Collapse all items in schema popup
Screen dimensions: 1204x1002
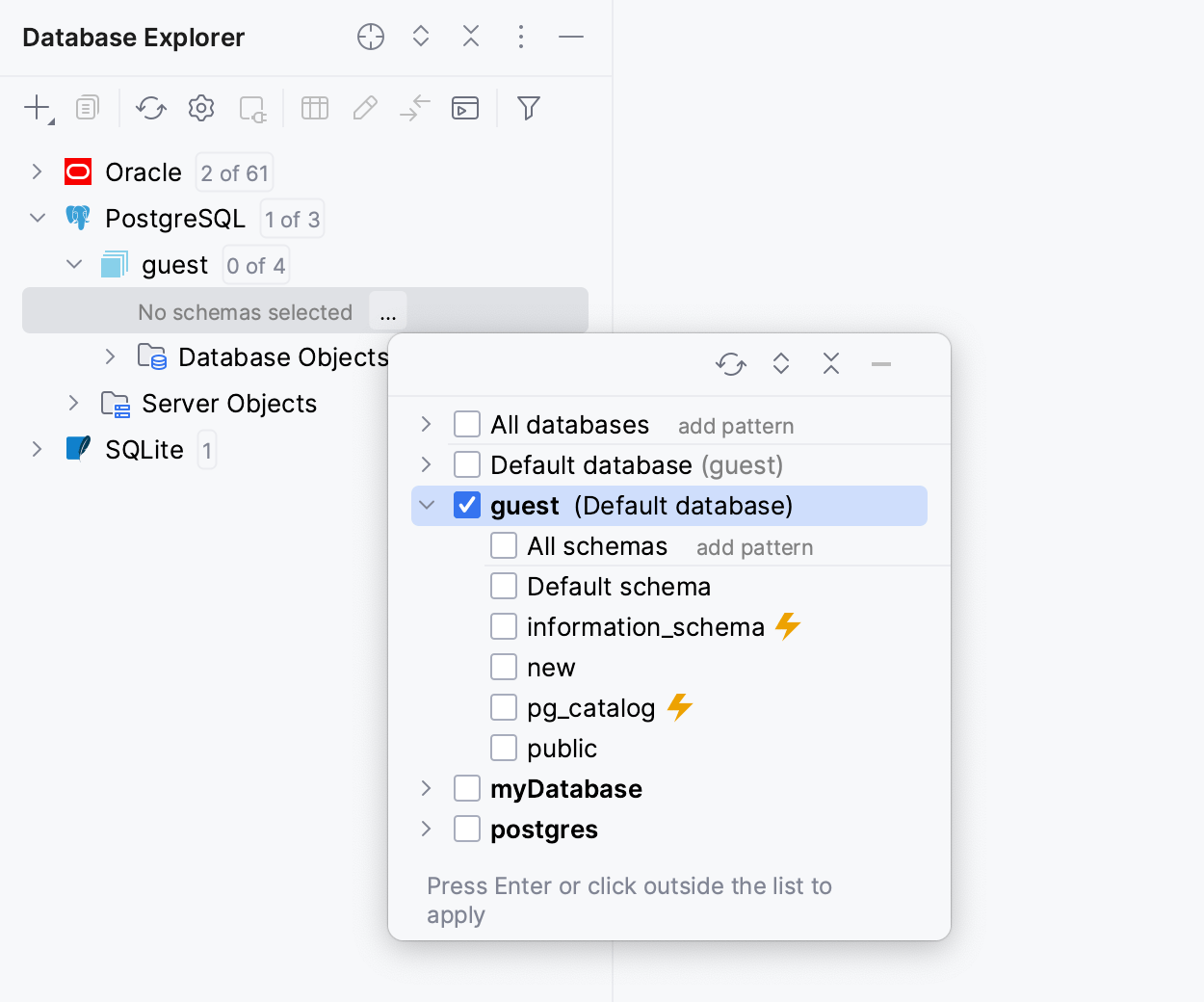(x=831, y=364)
